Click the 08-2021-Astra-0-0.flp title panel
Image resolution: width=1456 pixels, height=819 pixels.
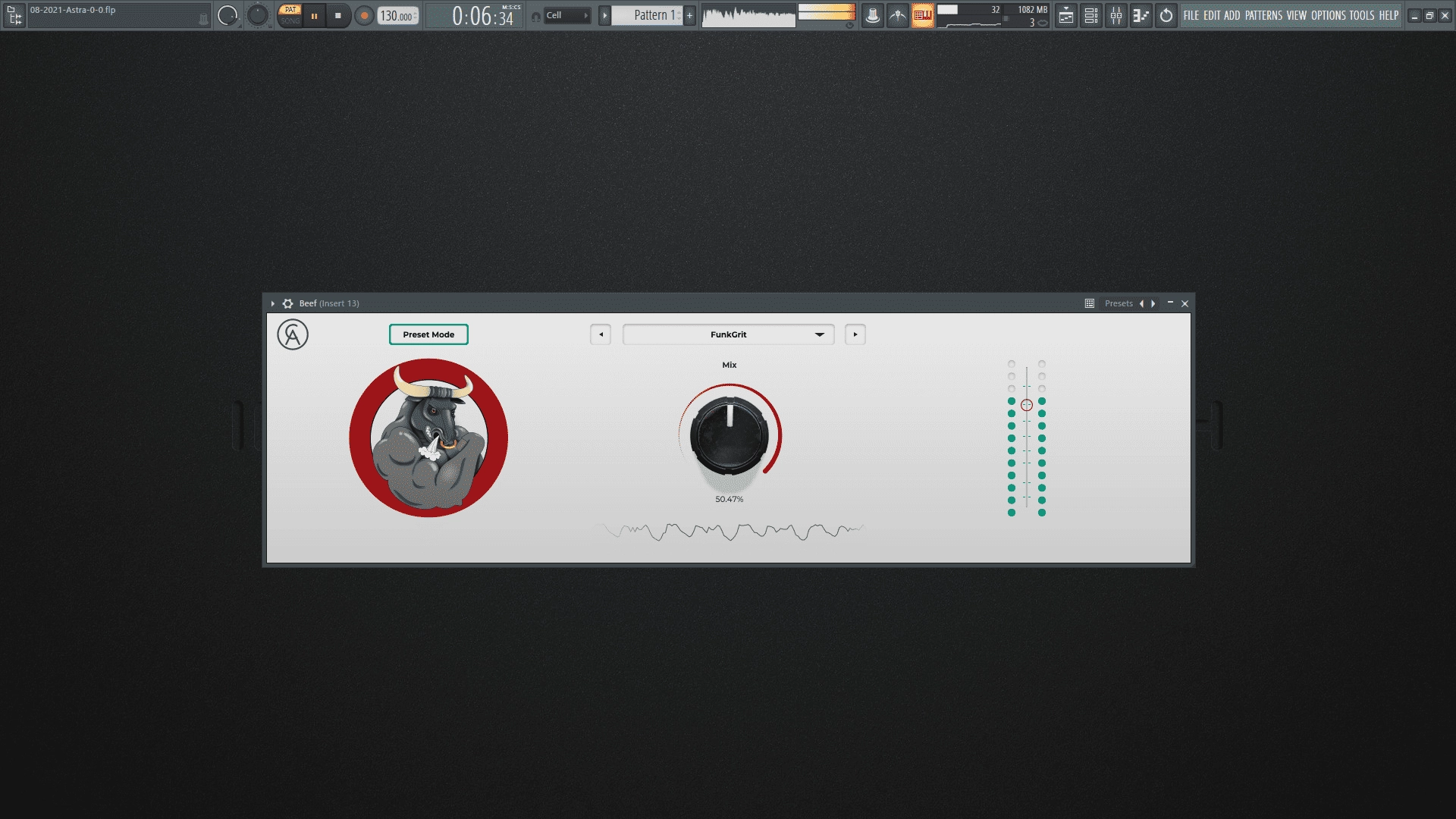pyautogui.click(x=118, y=15)
